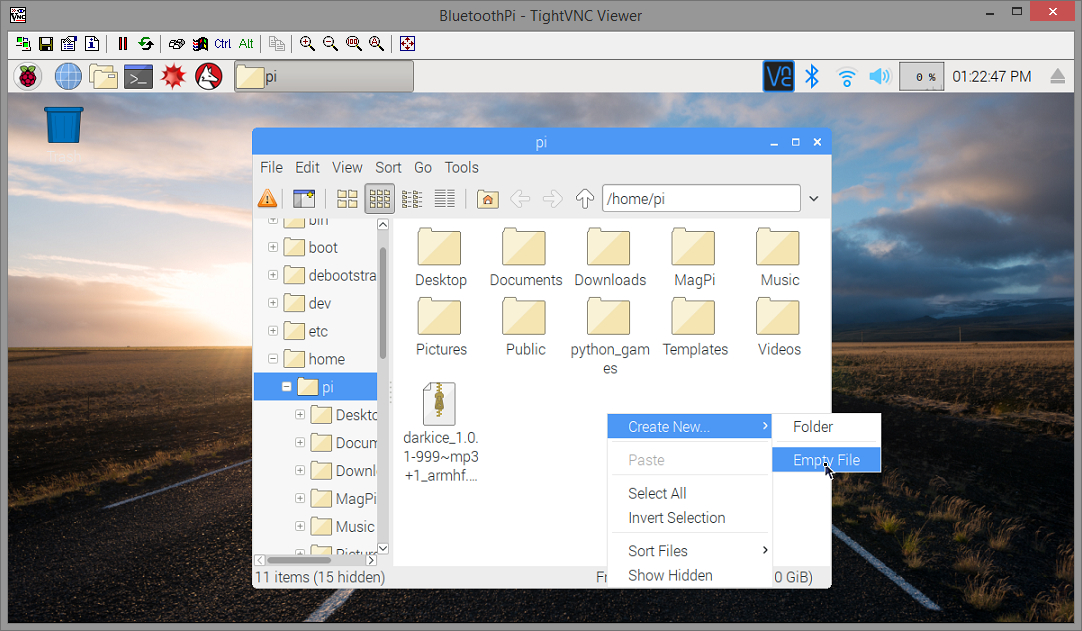Toggle the TightVNC full-screen icon
1082x631 pixels.
[407, 43]
